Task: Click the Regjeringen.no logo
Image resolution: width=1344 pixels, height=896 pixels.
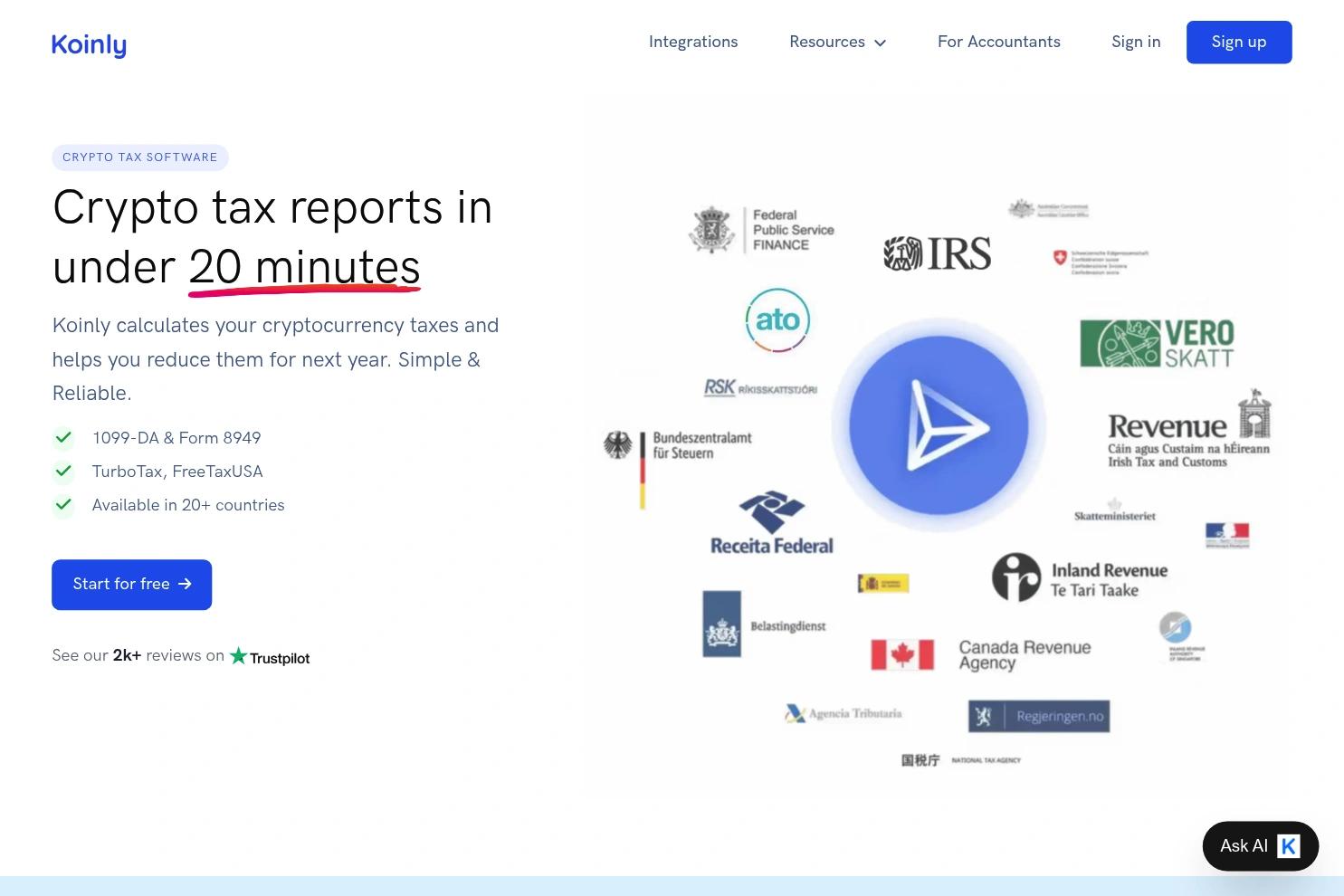Action: pos(1039,716)
